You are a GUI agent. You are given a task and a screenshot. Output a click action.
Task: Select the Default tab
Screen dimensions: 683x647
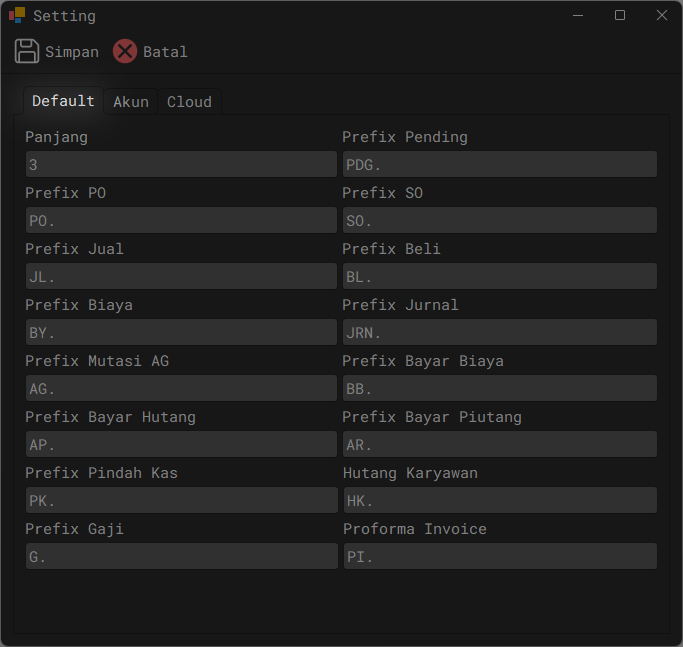point(63,101)
